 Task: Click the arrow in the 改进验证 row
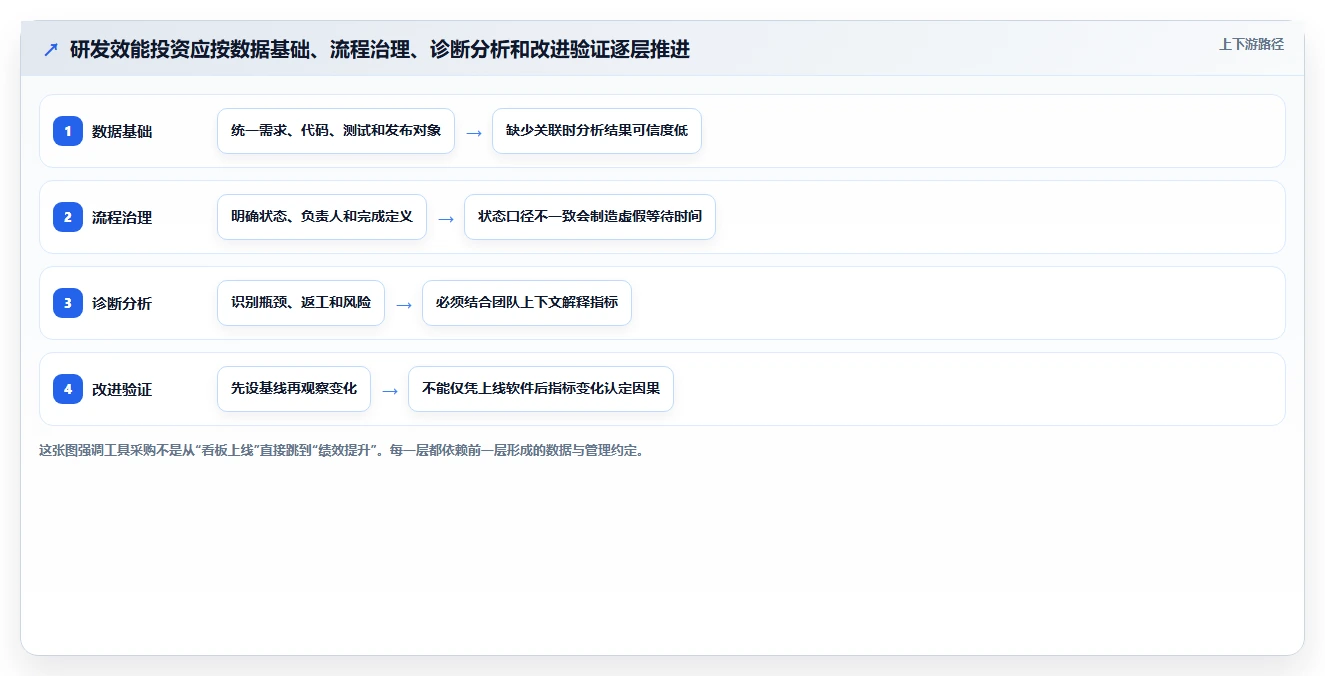[390, 390]
